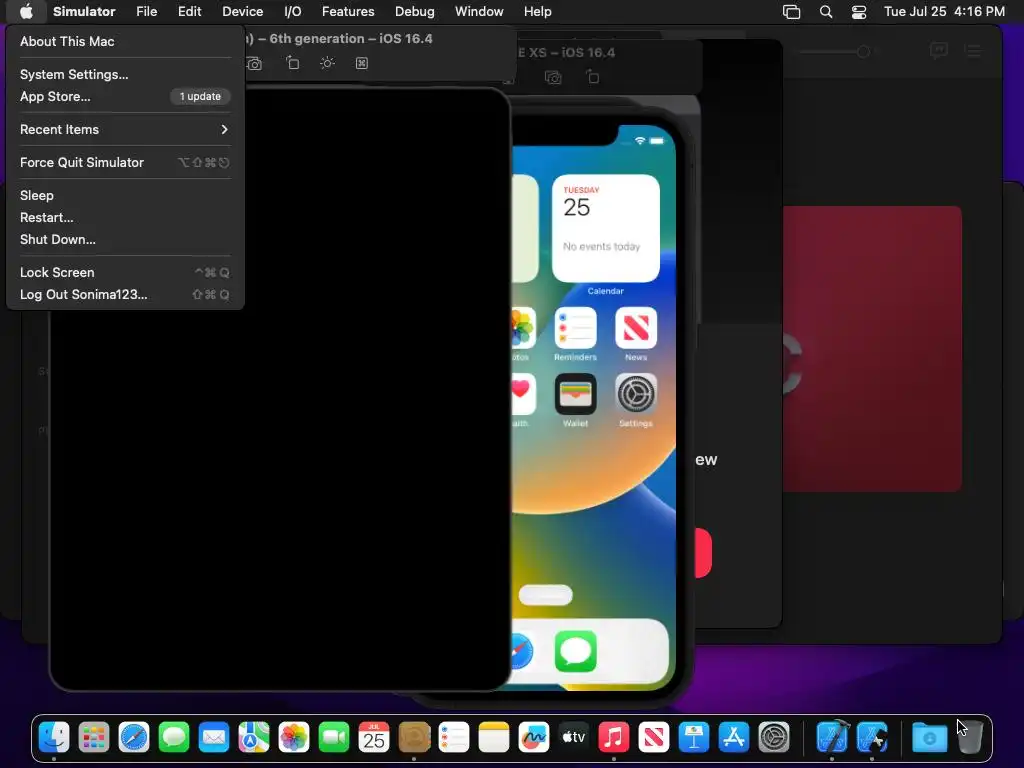Open Messages in iPhone simulator dock

[x=575, y=651]
